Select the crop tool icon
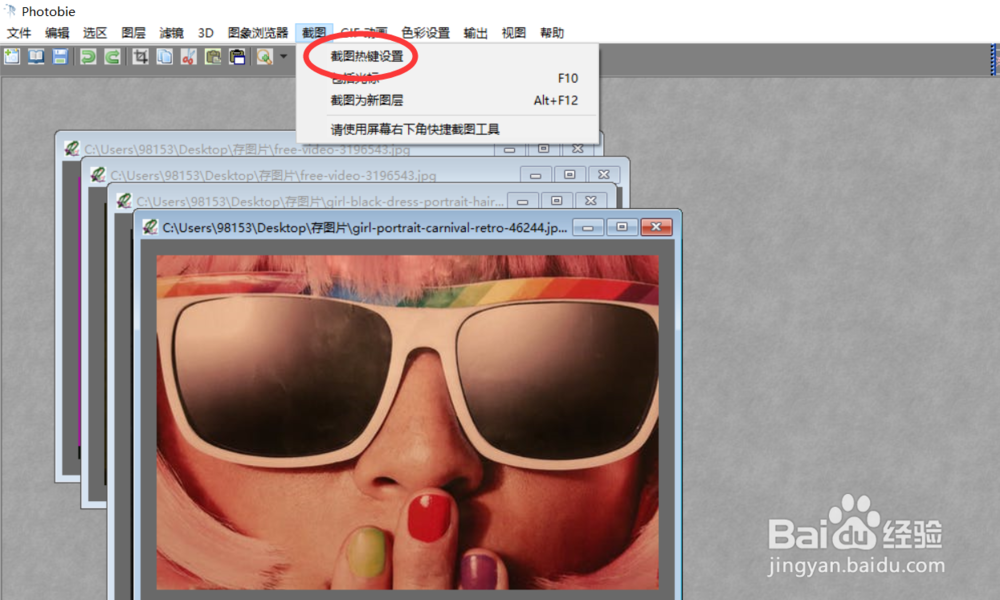1000x600 pixels. coord(140,57)
